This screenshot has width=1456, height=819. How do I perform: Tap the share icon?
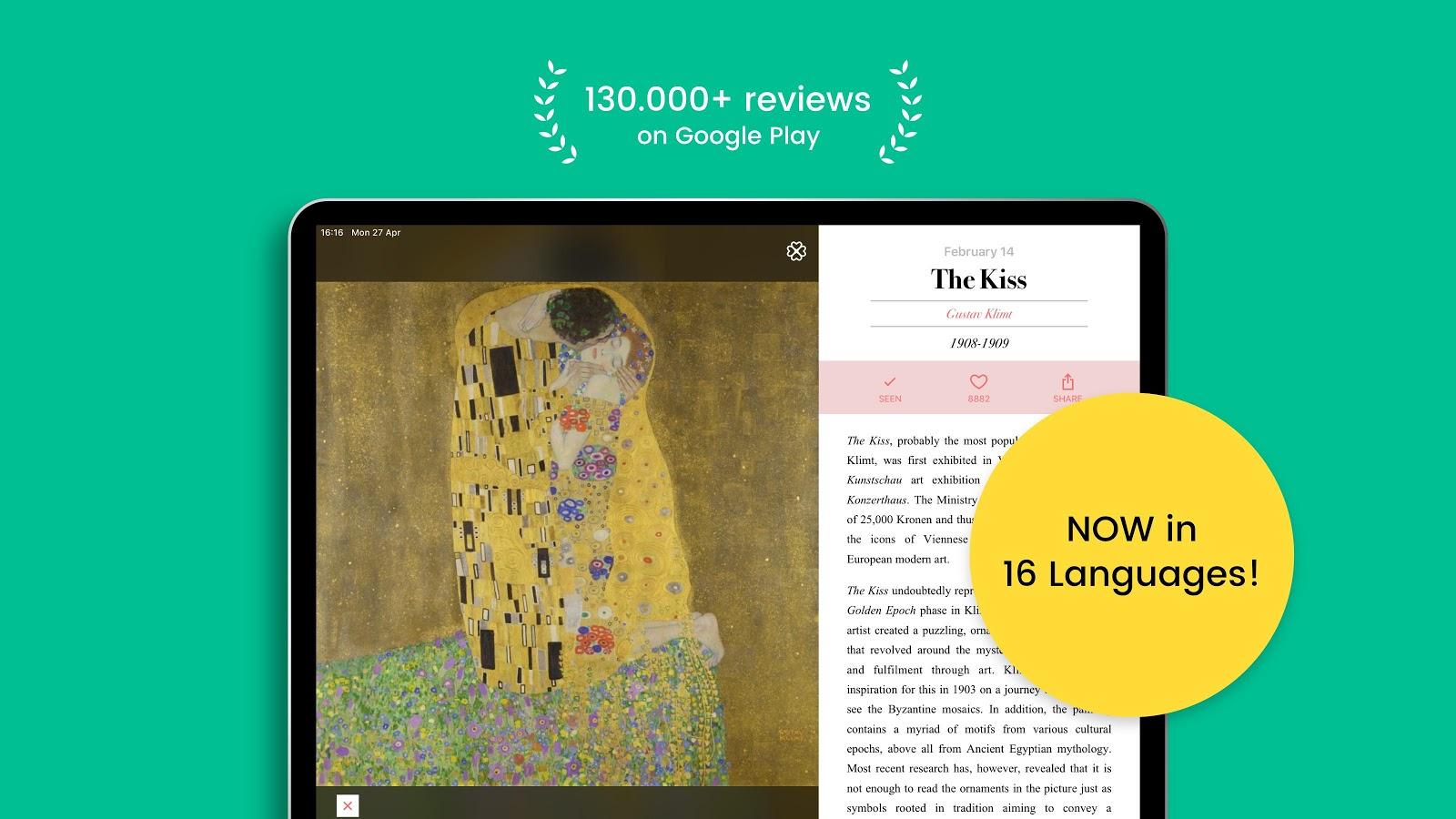pyautogui.click(x=1067, y=382)
